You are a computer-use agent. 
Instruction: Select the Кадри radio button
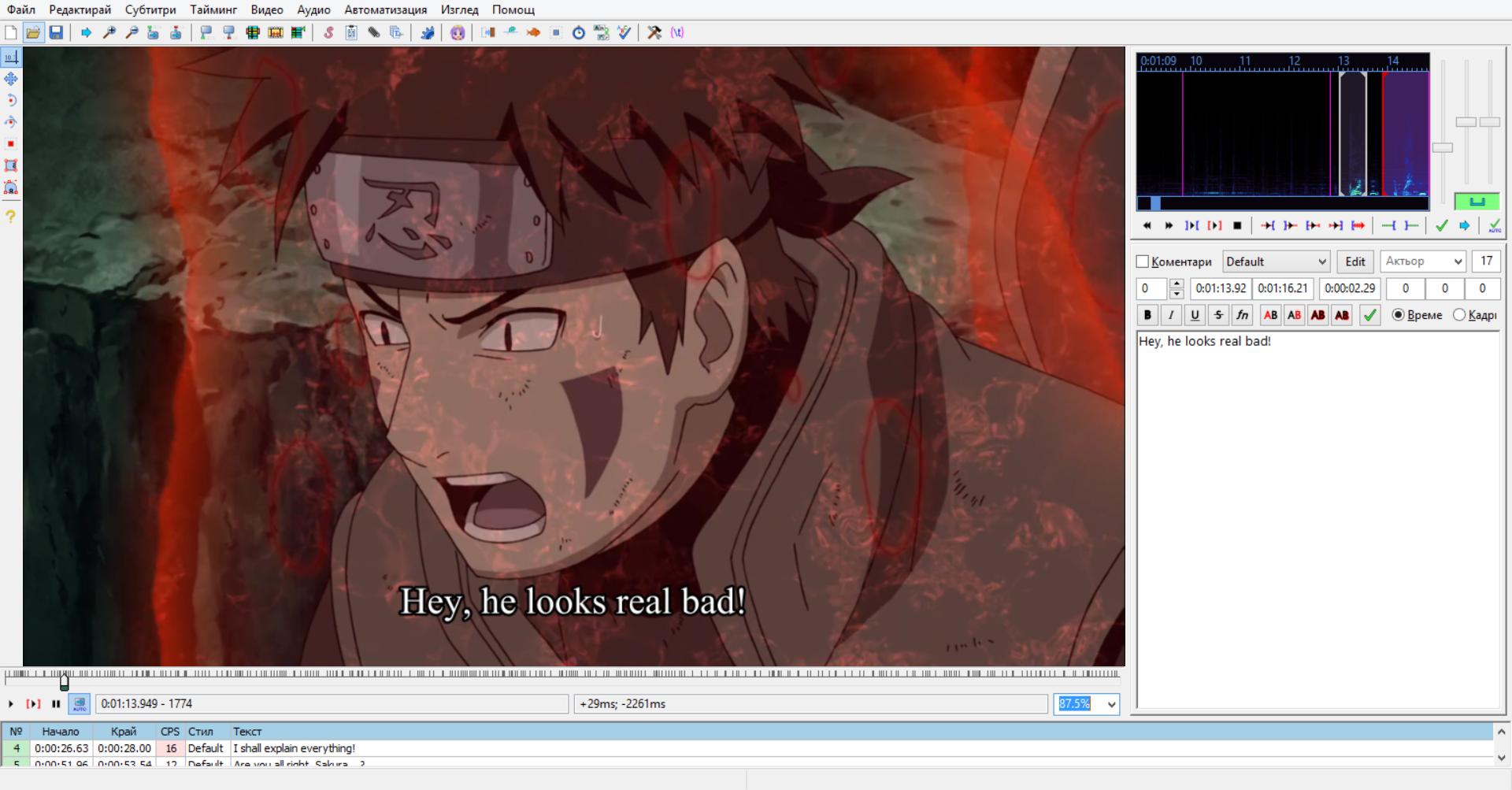(1459, 315)
